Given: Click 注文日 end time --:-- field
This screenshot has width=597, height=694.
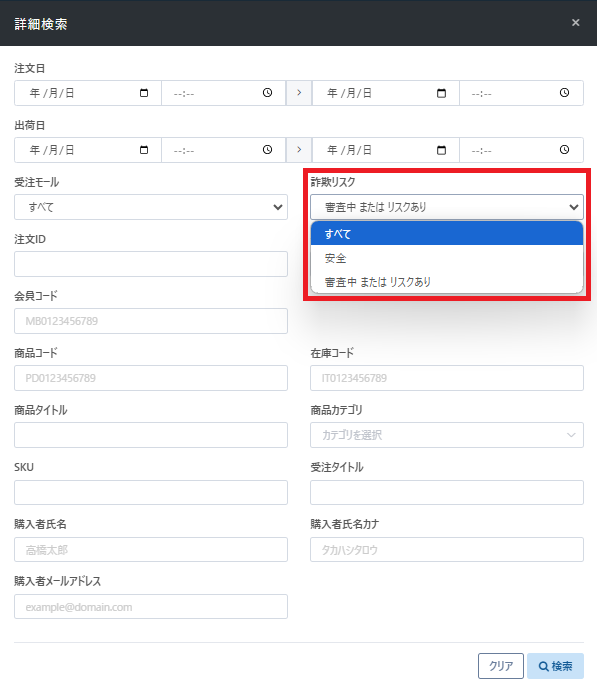Looking at the screenshot, I should click(x=521, y=93).
